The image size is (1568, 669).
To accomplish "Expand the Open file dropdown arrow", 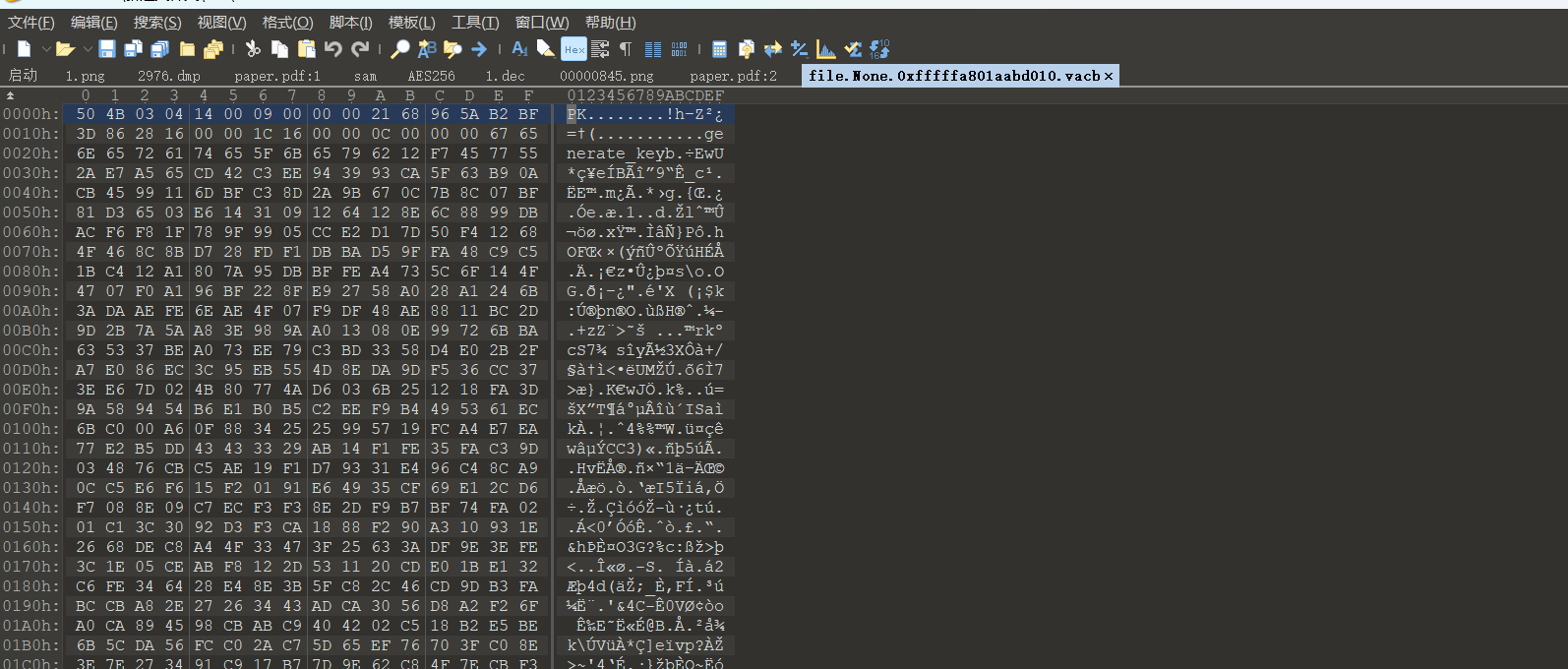I will (87, 49).
